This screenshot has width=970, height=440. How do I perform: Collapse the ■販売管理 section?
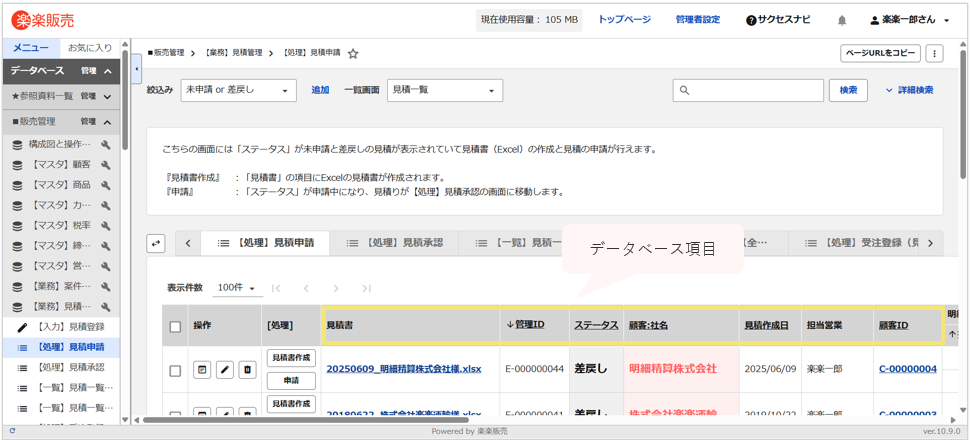click(108, 122)
